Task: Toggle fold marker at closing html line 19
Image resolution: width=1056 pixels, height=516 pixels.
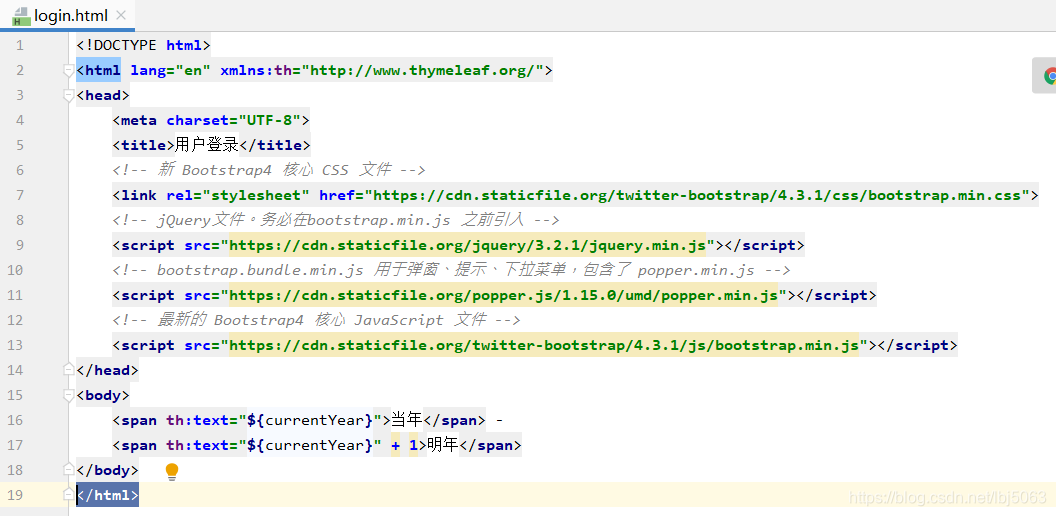Action: pos(68,495)
